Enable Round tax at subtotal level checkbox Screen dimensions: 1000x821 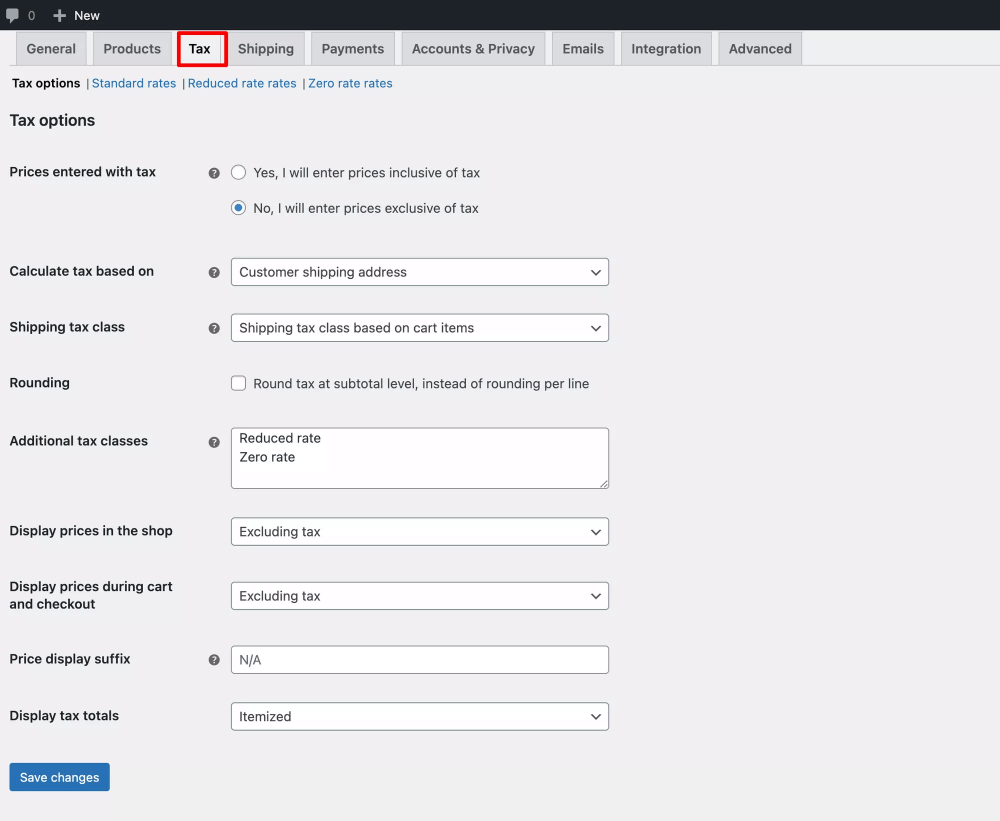click(239, 383)
